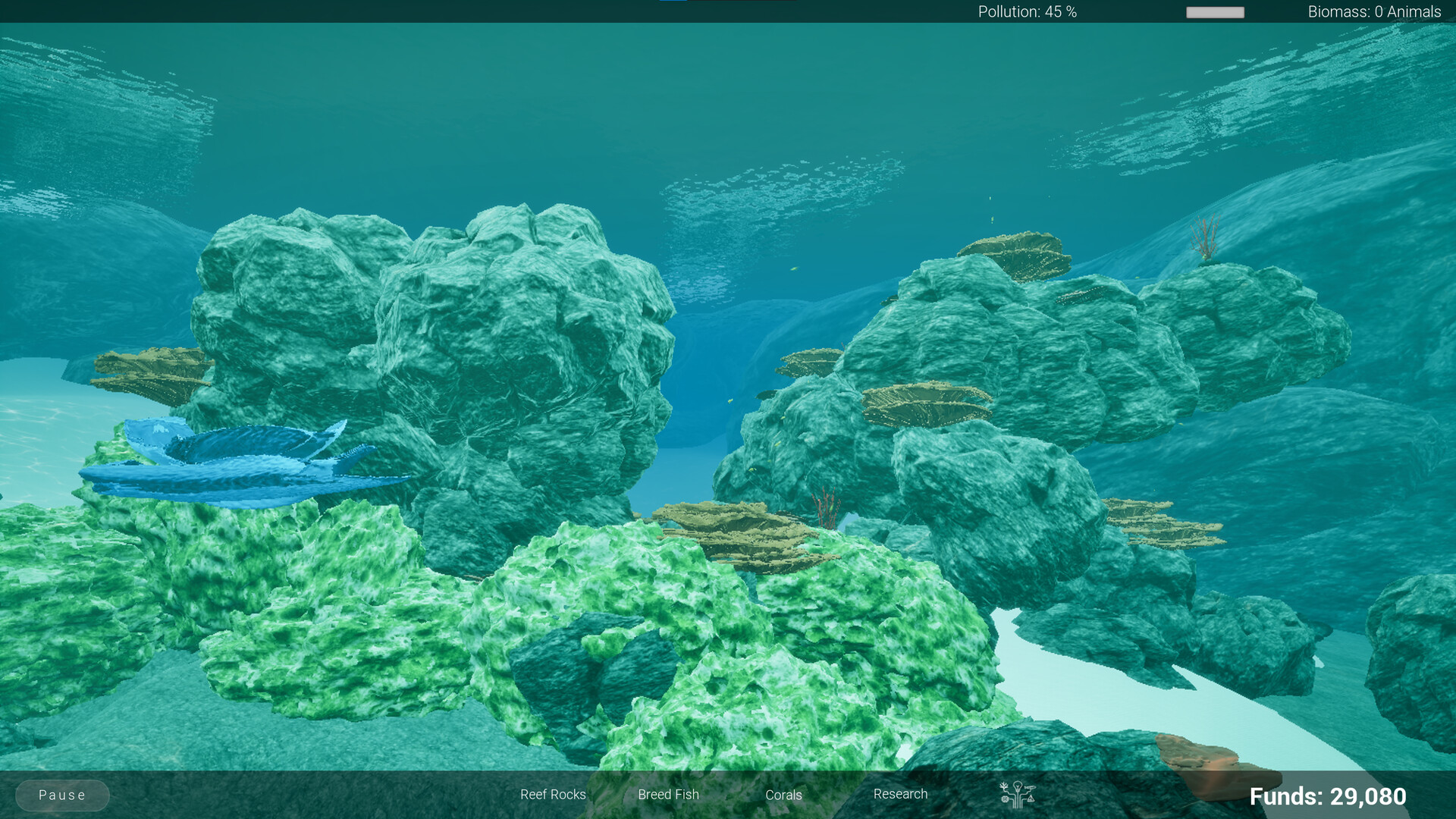Open the research tech tree icon
This screenshot has width=1456, height=819.
(1018, 793)
